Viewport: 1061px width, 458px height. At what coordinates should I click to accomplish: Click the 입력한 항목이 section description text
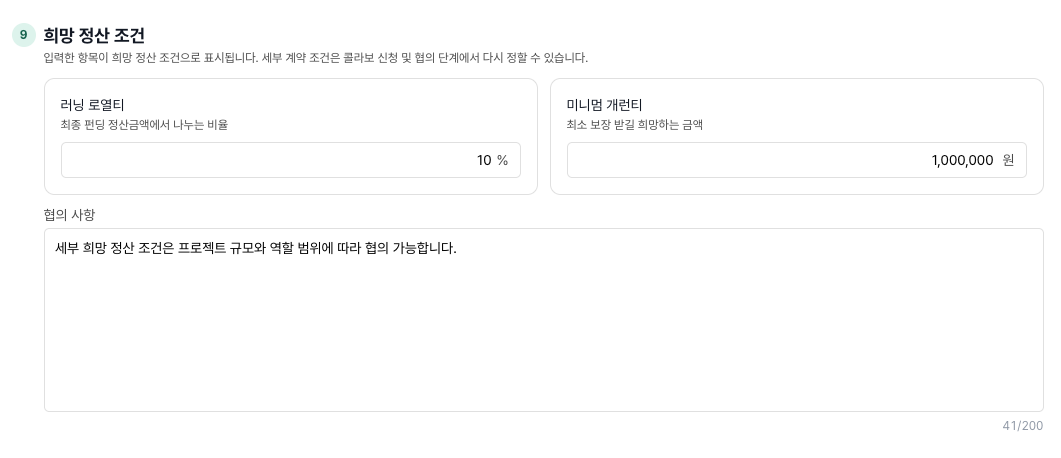pyautogui.click(x=315, y=58)
